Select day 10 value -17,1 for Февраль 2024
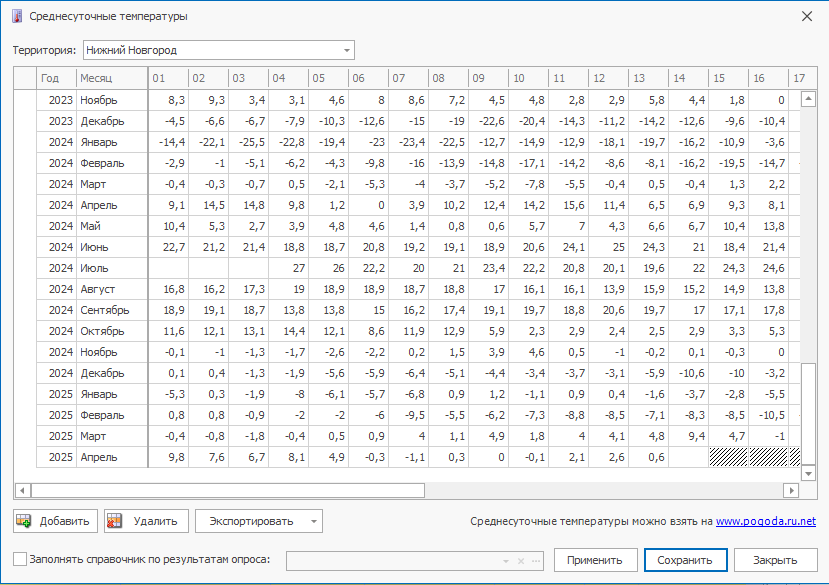 (528, 163)
